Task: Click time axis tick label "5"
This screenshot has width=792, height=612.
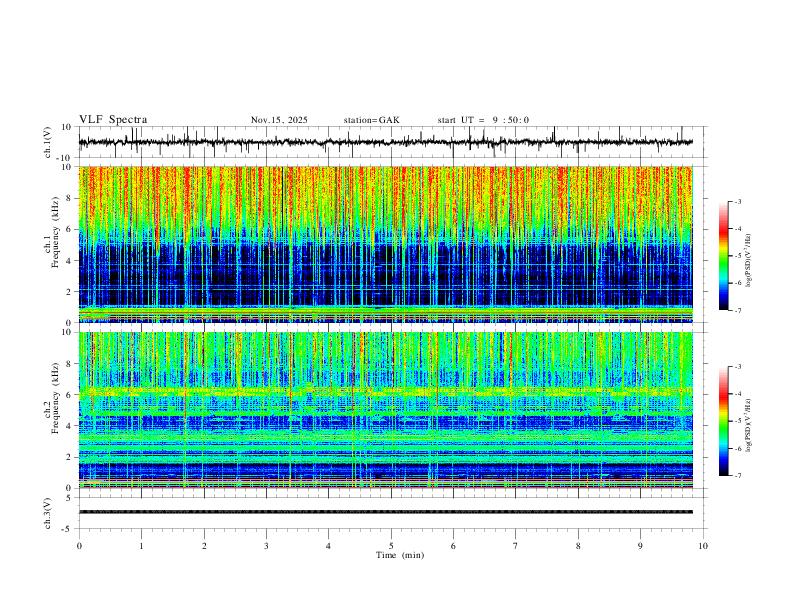Action: pos(391,546)
